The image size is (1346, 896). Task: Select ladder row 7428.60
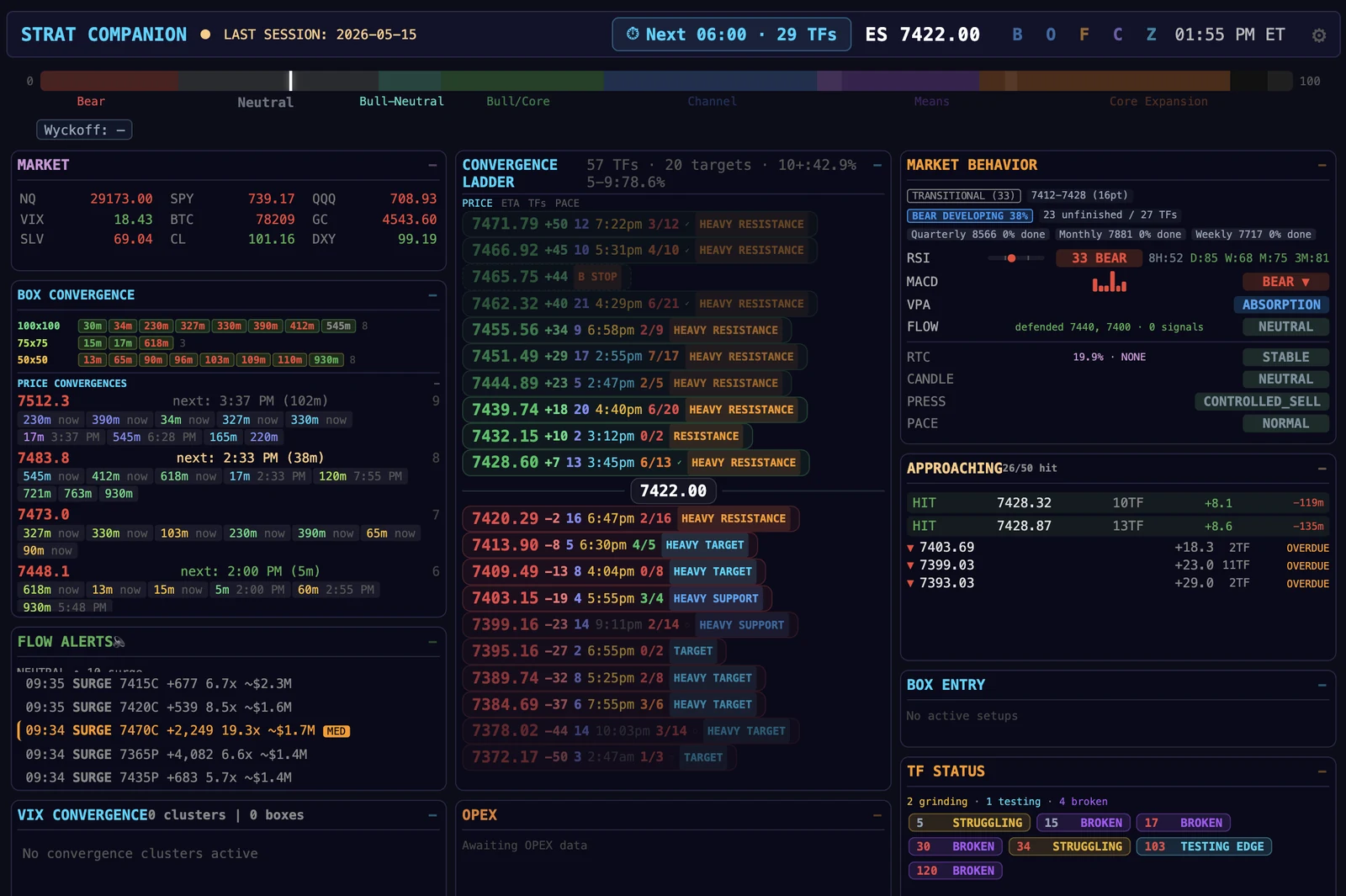coord(635,463)
